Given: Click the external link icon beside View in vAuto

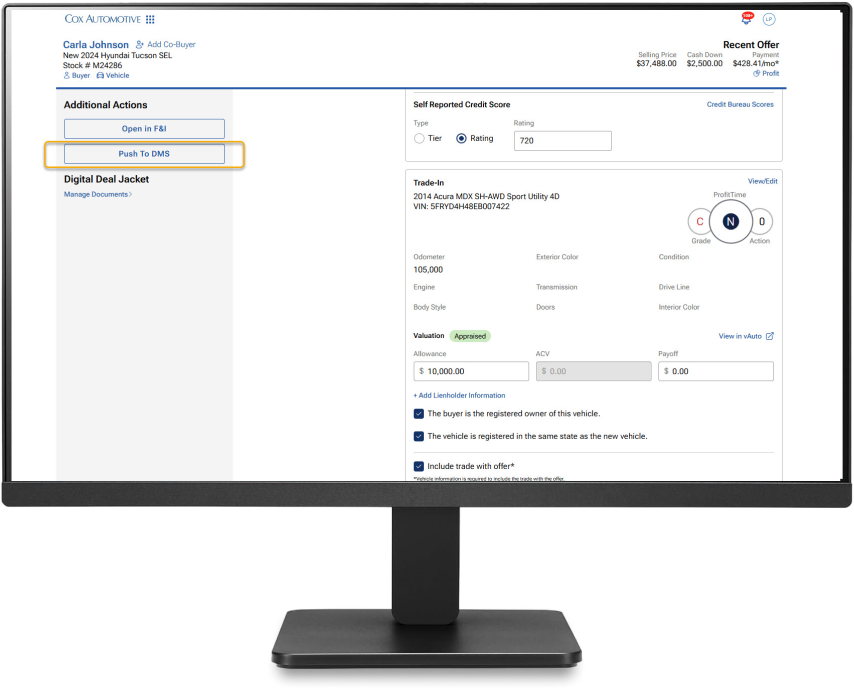Looking at the screenshot, I should (x=769, y=336).
